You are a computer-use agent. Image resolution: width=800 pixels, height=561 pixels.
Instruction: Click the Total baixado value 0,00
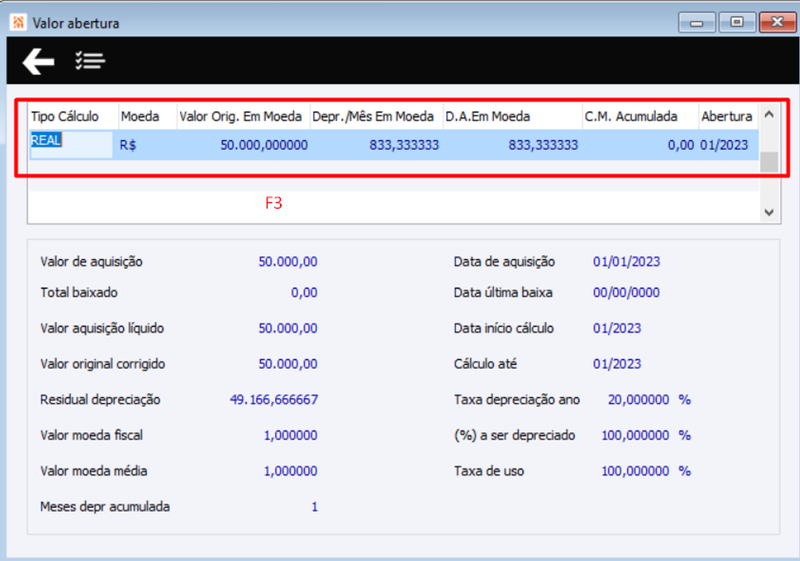click(x=304, y=292)
